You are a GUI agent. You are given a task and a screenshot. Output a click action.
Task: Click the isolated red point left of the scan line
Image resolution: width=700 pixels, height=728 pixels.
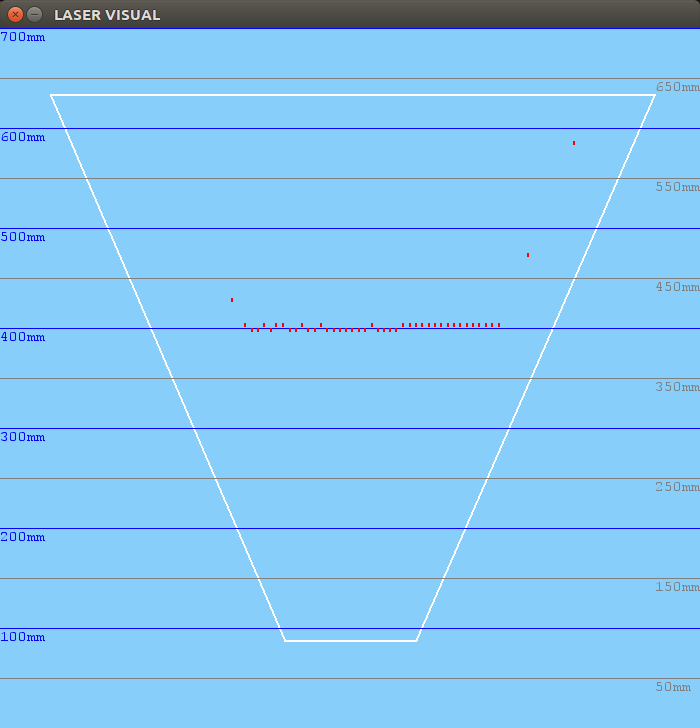click(x=232, y=300)
